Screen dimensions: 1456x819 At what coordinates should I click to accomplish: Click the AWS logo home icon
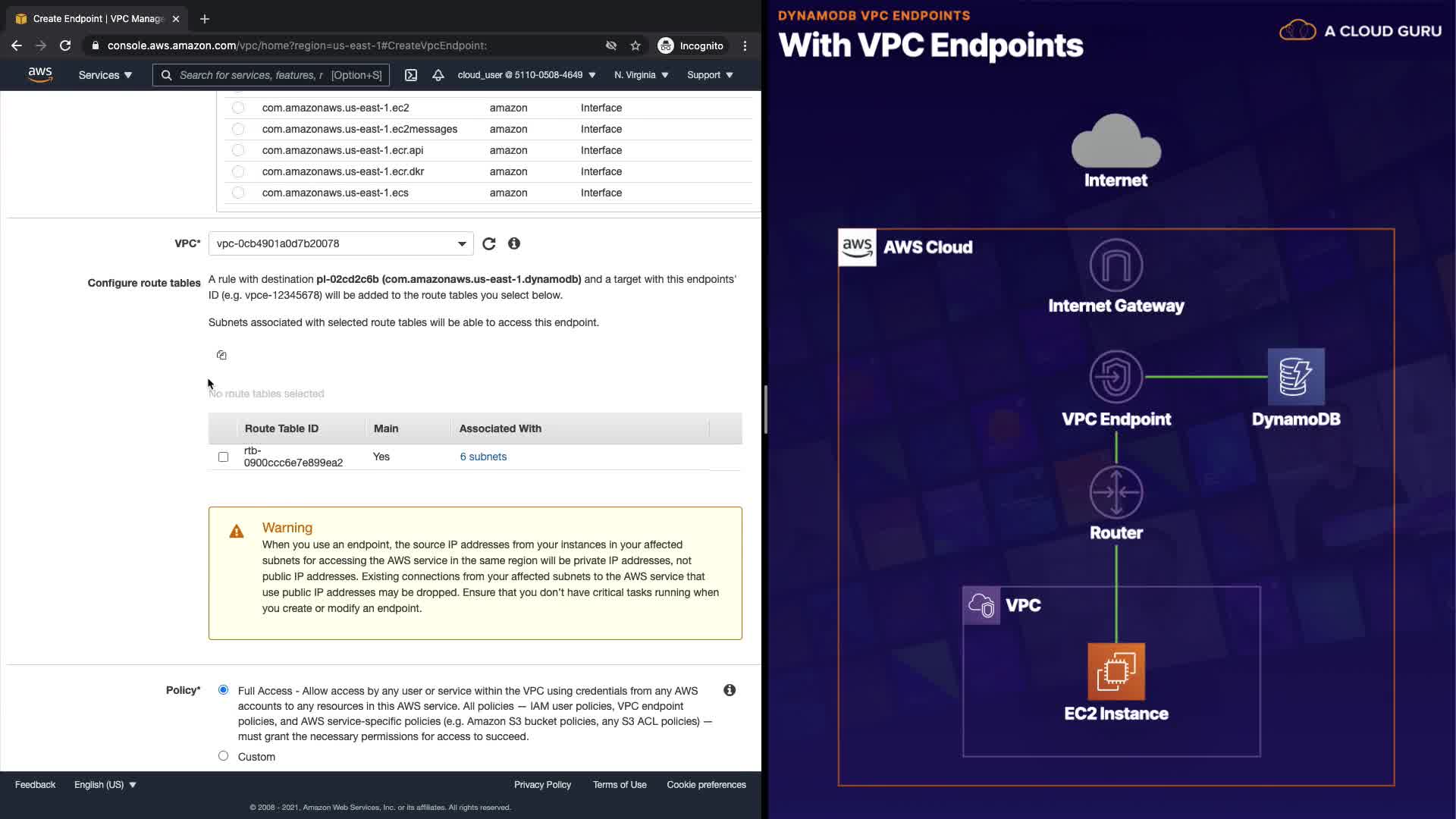pyautogui.click(x=40, y=74)
